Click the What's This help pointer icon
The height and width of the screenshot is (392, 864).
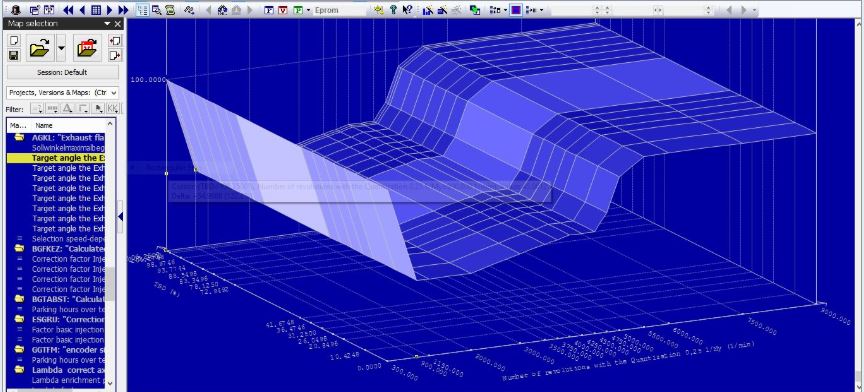(407, 10)
